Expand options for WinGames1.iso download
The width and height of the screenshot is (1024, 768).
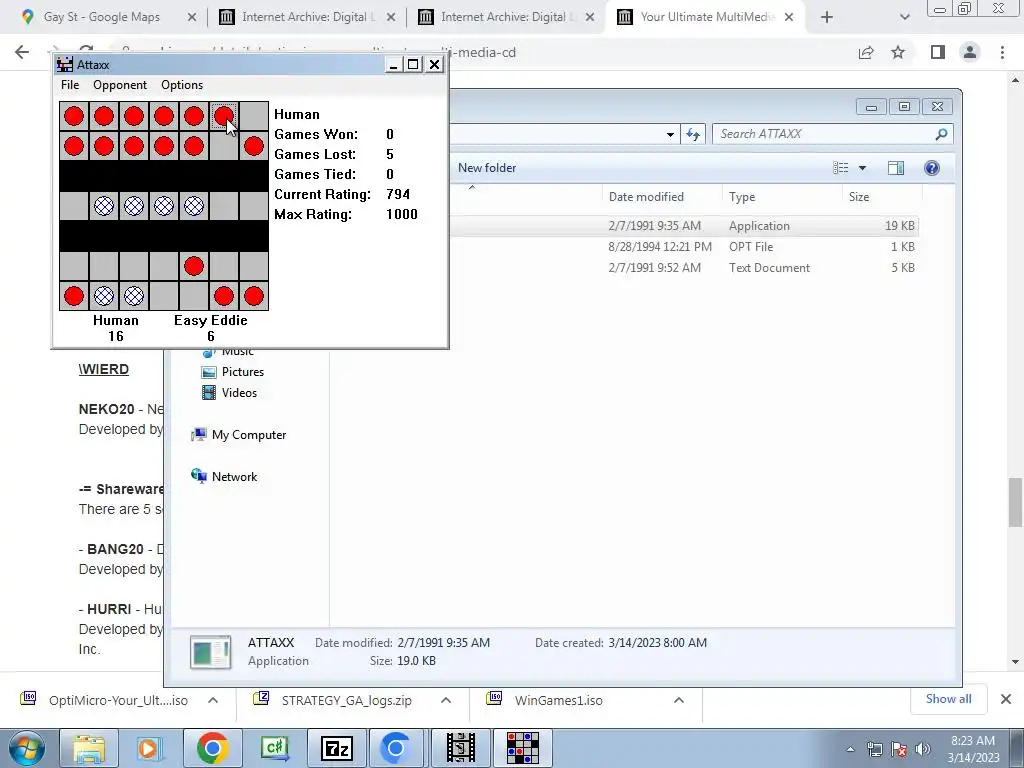pos(679,701)
